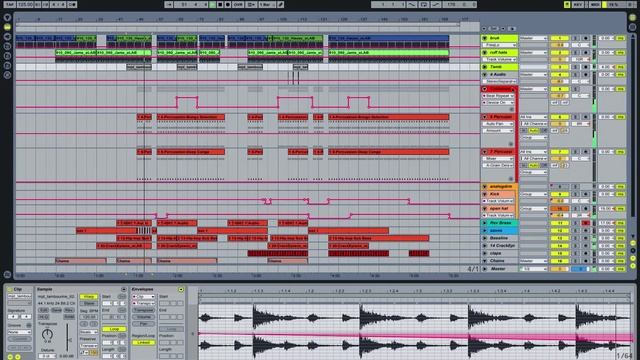Image resolution: width=640 pixels, height=360 pixels.
Task: Unfold the Rev Brass track
Action: (484, 223)
